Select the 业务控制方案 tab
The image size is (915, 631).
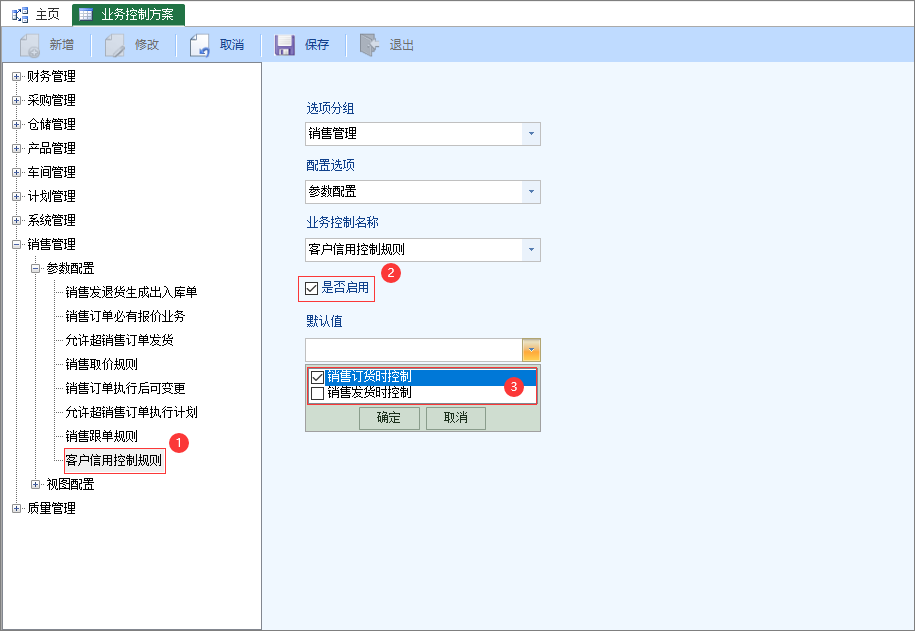point(128,15)
